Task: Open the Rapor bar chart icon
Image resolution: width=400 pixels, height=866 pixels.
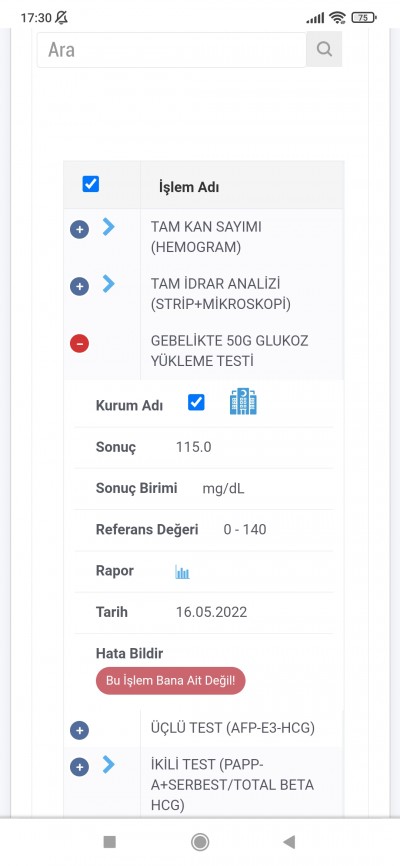Action: tap(182, 572)
